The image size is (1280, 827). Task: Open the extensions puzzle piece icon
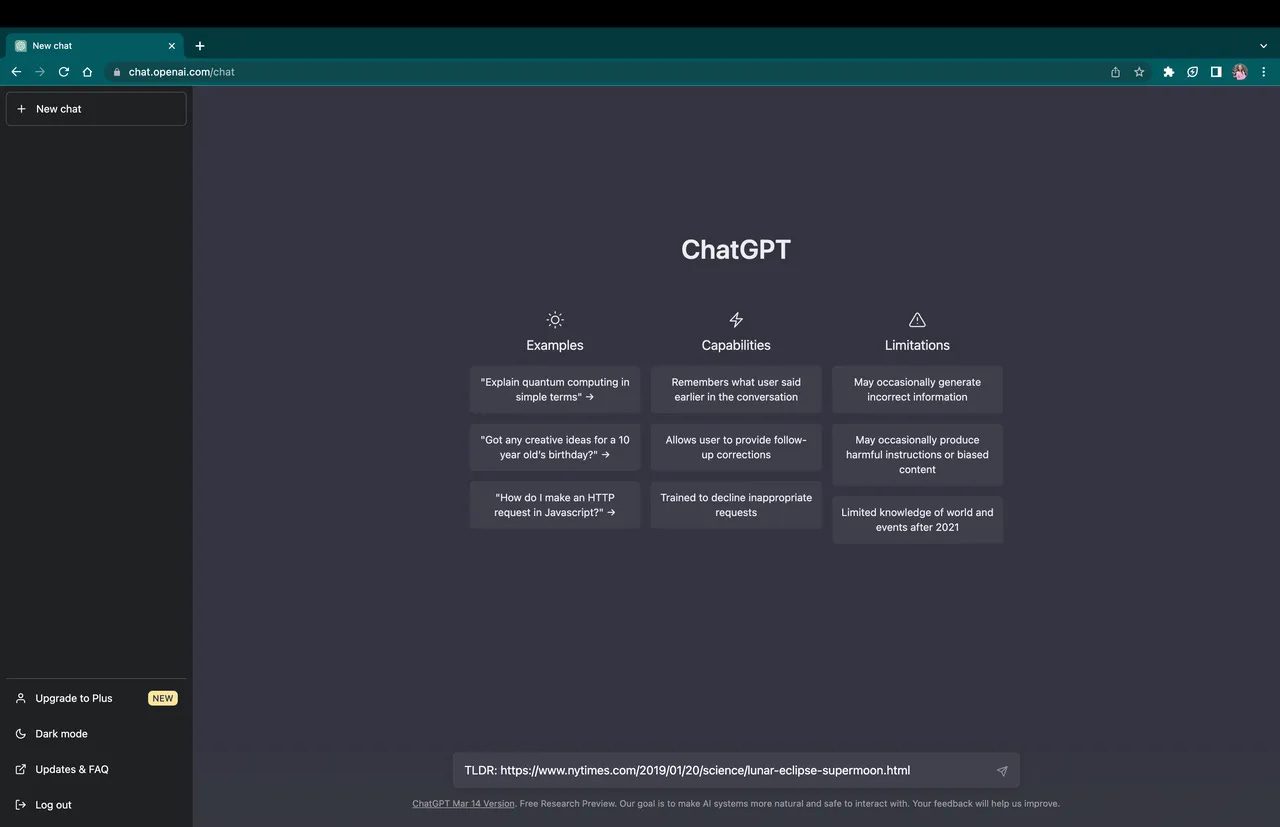[1168, 72]
